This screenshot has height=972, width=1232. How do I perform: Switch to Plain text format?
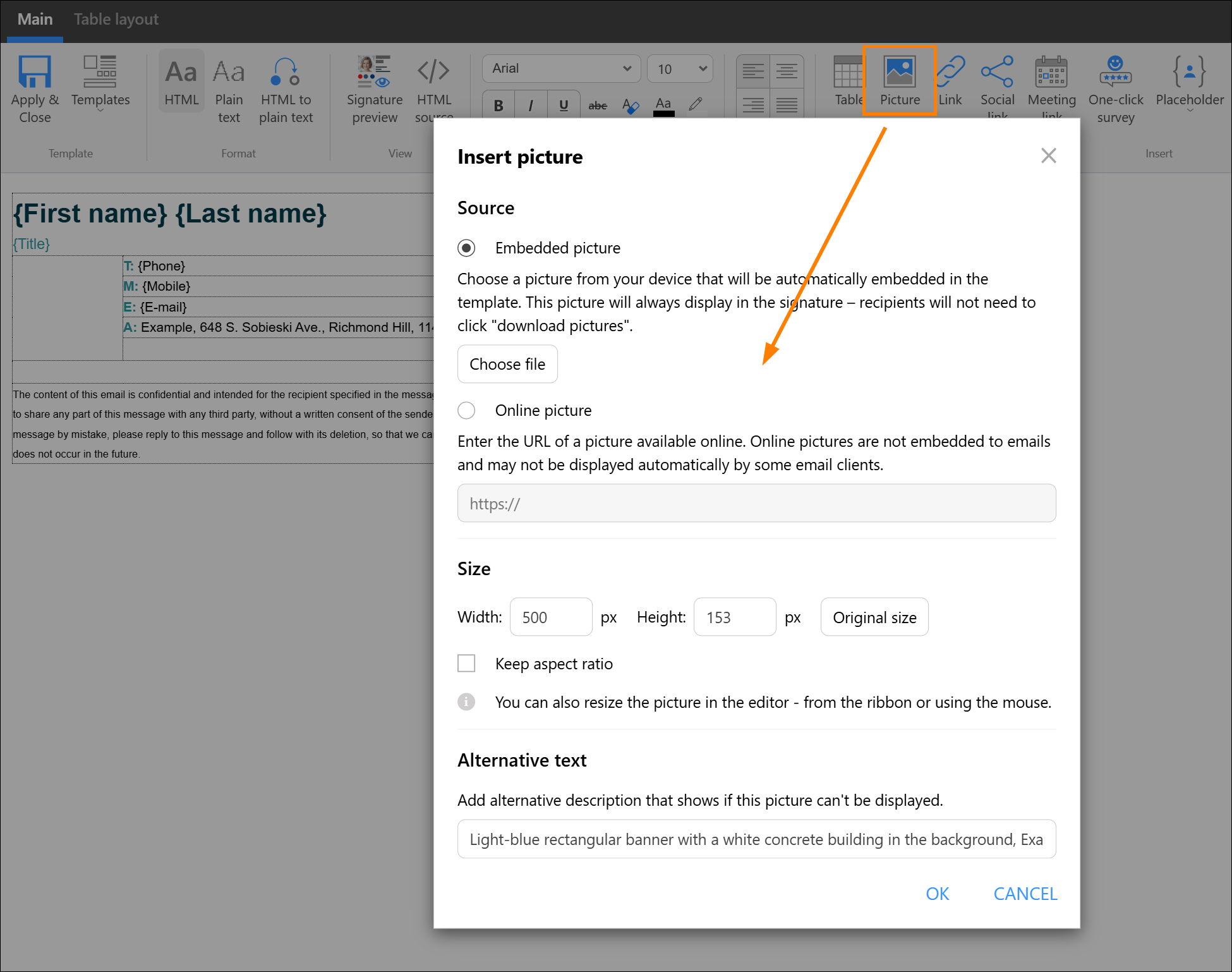coord(229,89)
